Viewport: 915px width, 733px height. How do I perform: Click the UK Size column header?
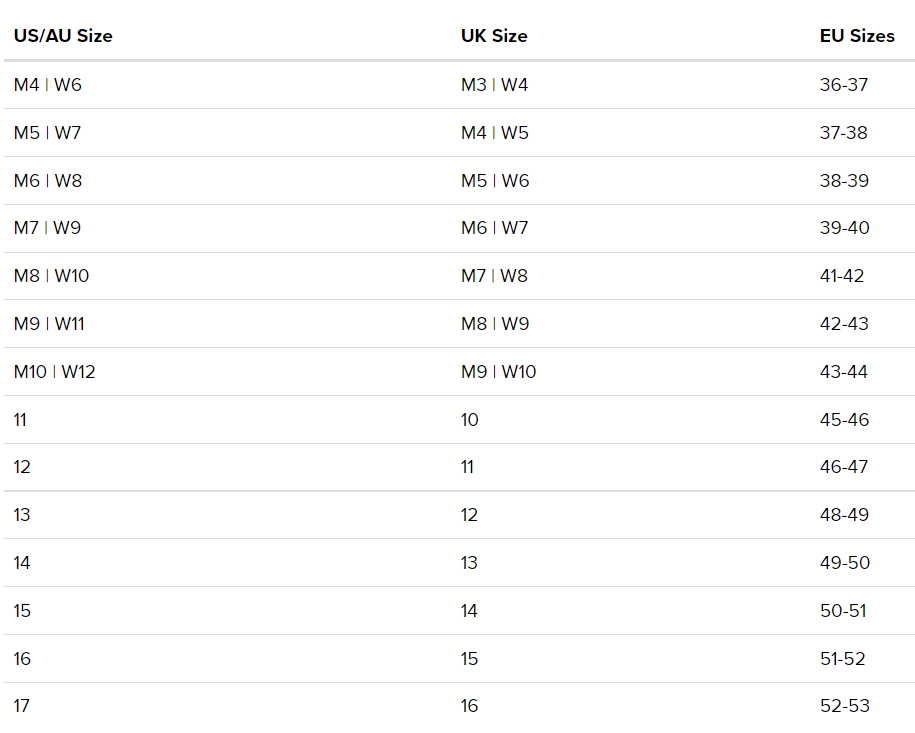point(494,36)
